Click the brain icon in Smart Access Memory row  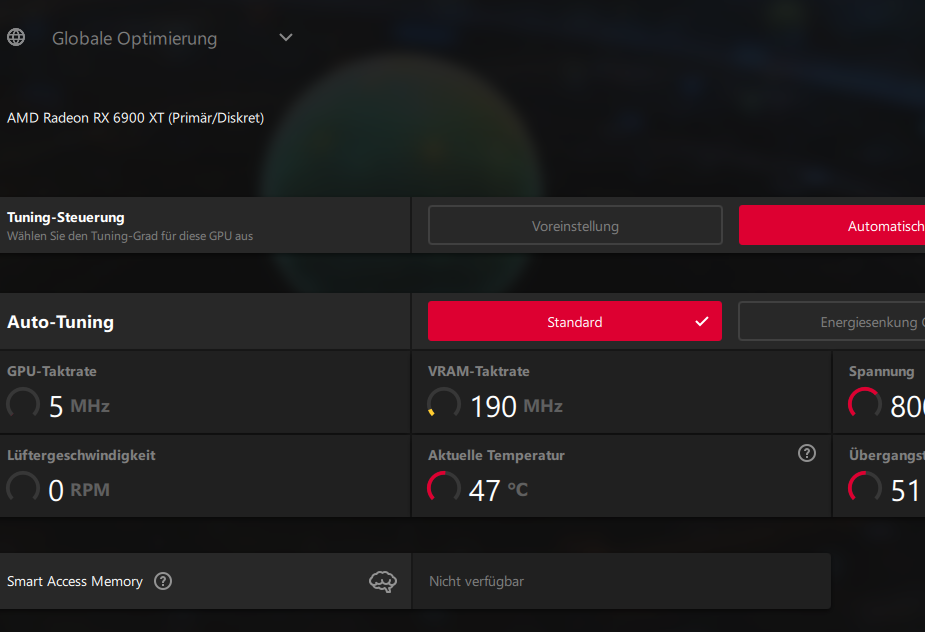click(x=383, y=582)
